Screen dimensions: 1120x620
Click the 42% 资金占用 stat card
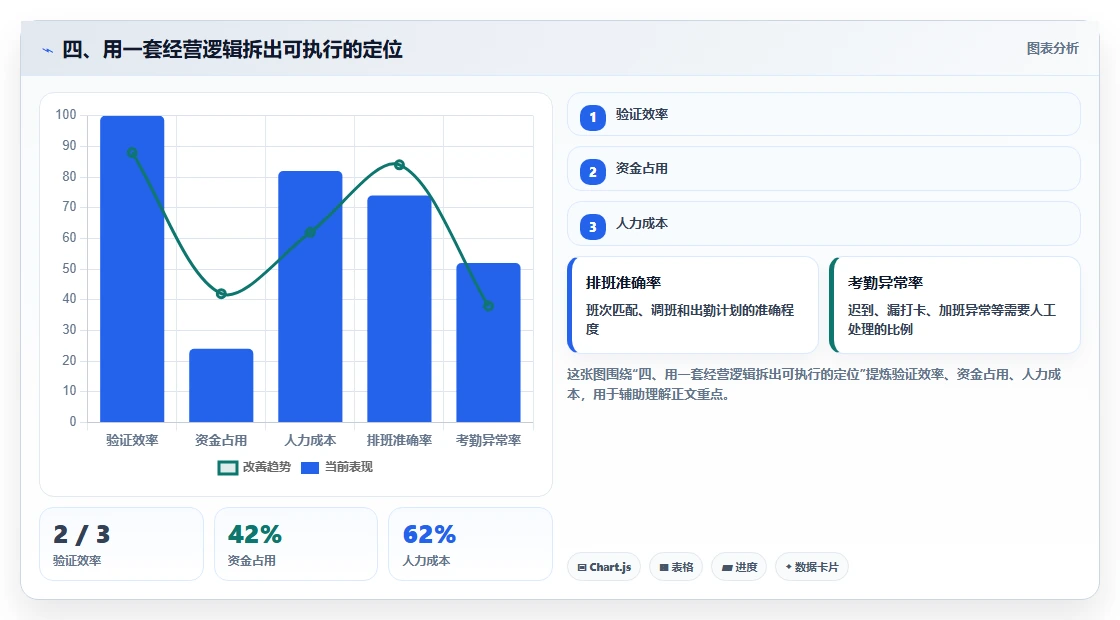click(296, 544)
